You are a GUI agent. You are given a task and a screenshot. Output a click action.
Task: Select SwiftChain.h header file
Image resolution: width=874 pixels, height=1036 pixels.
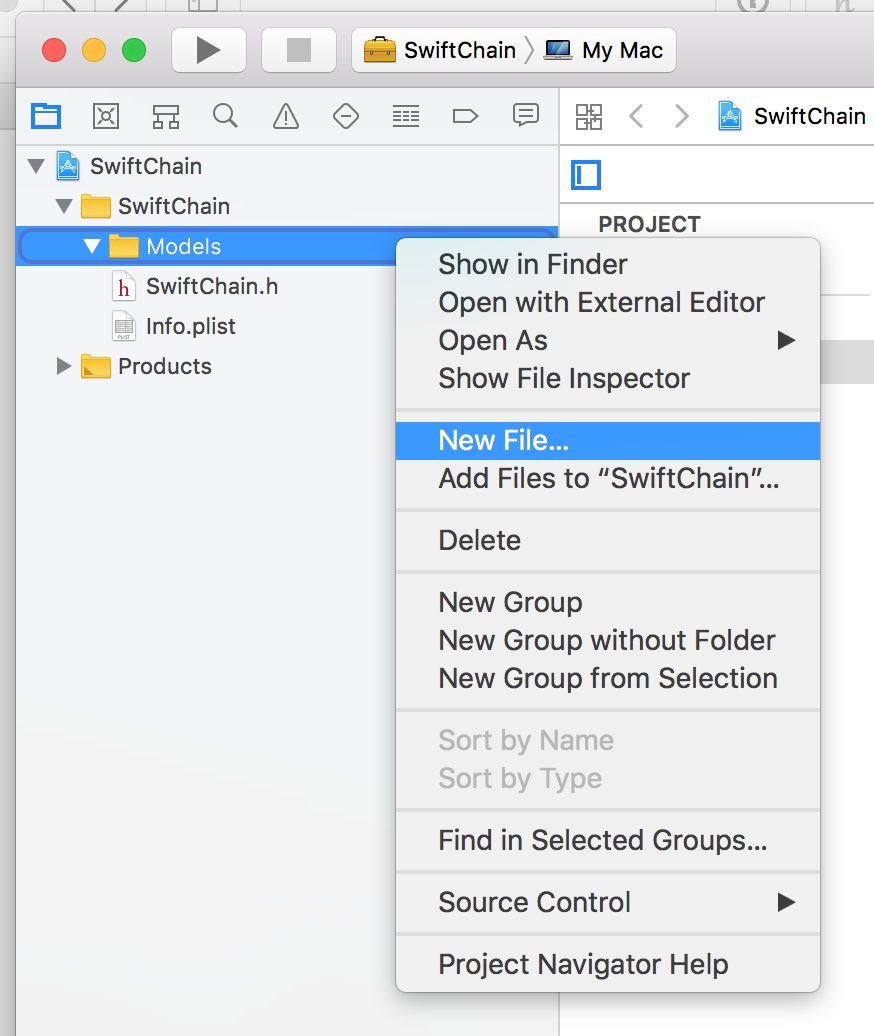tap(212, 286)
